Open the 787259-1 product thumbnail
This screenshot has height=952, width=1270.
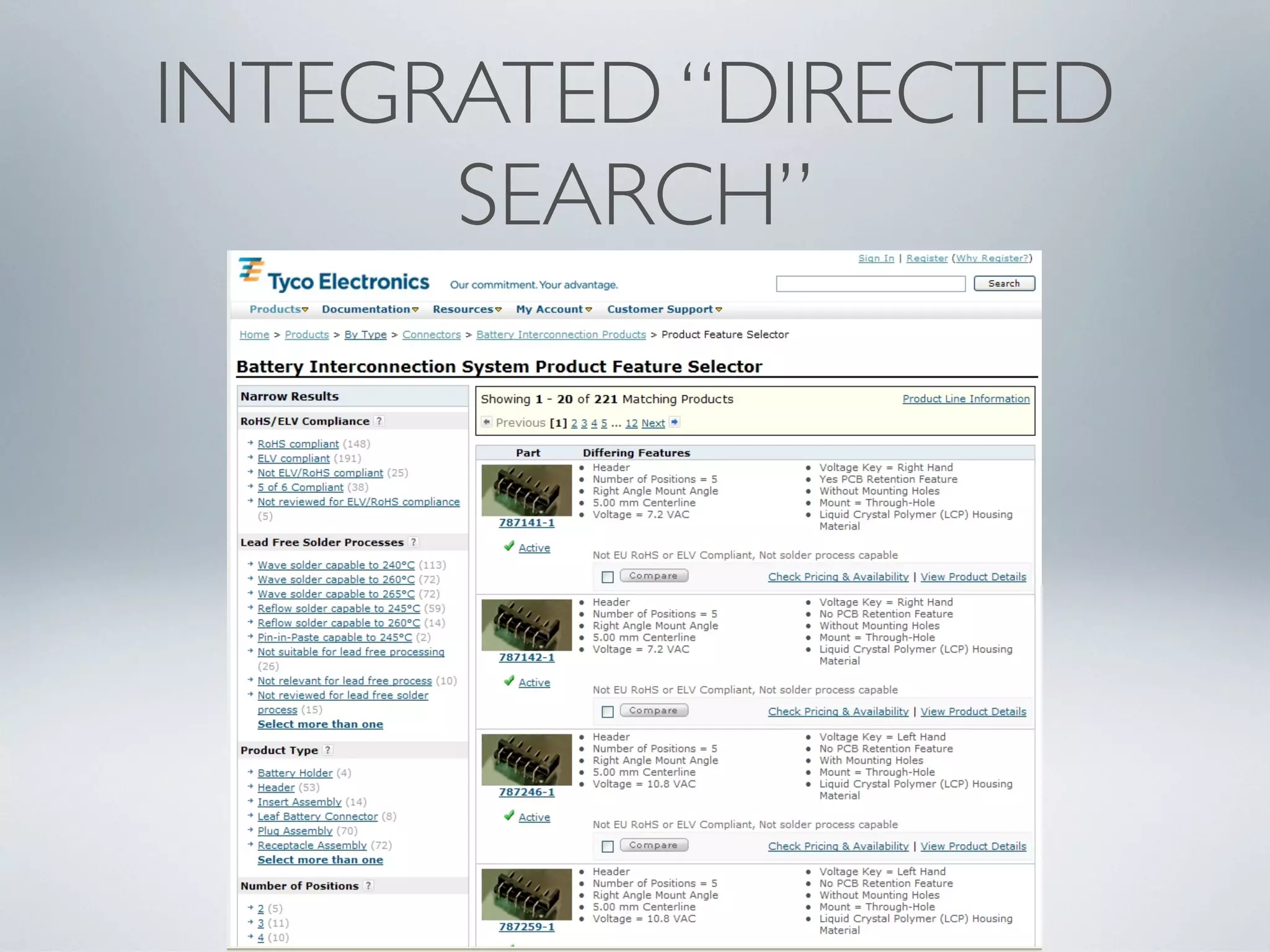(526, 894)
